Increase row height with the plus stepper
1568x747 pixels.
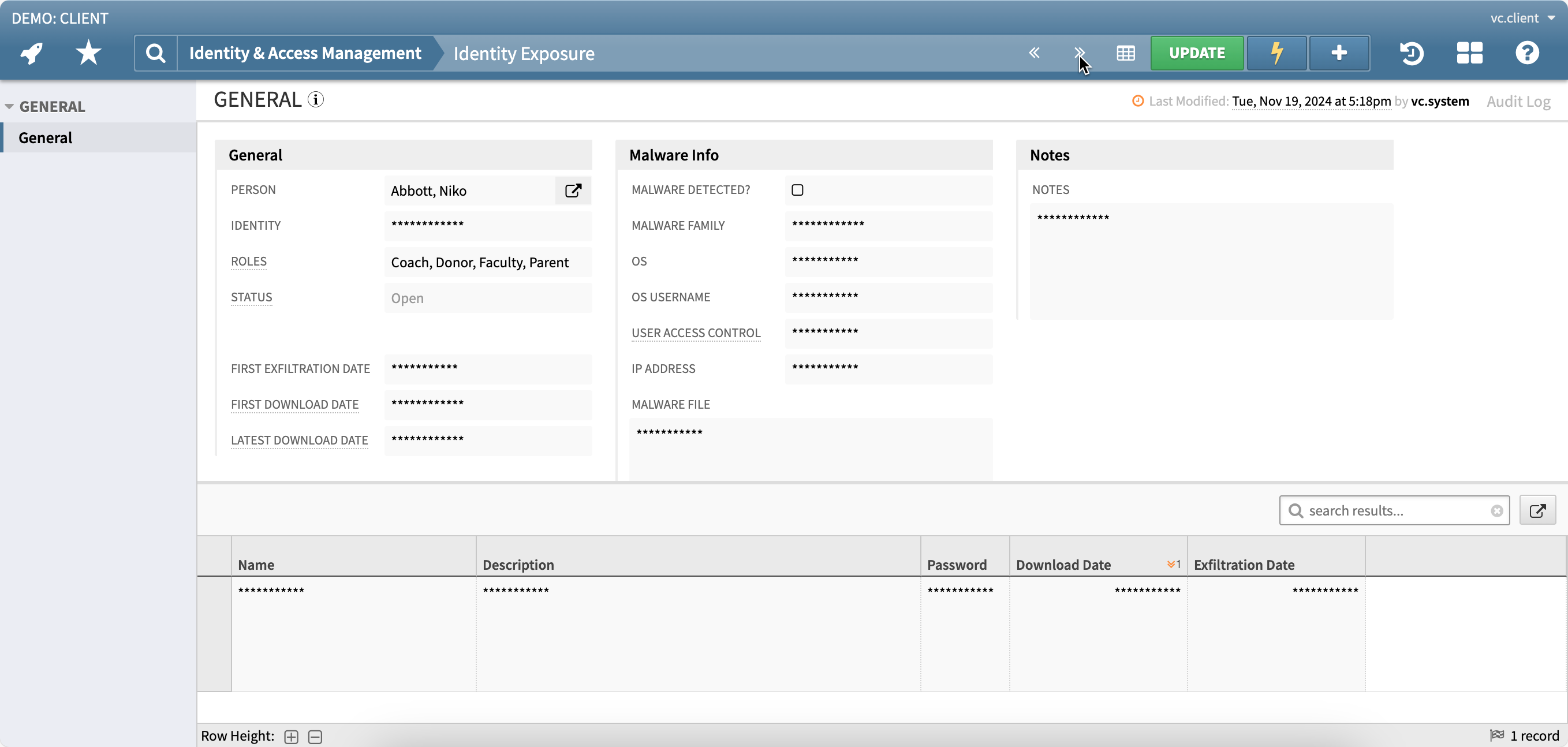click(x=291, y=736)
